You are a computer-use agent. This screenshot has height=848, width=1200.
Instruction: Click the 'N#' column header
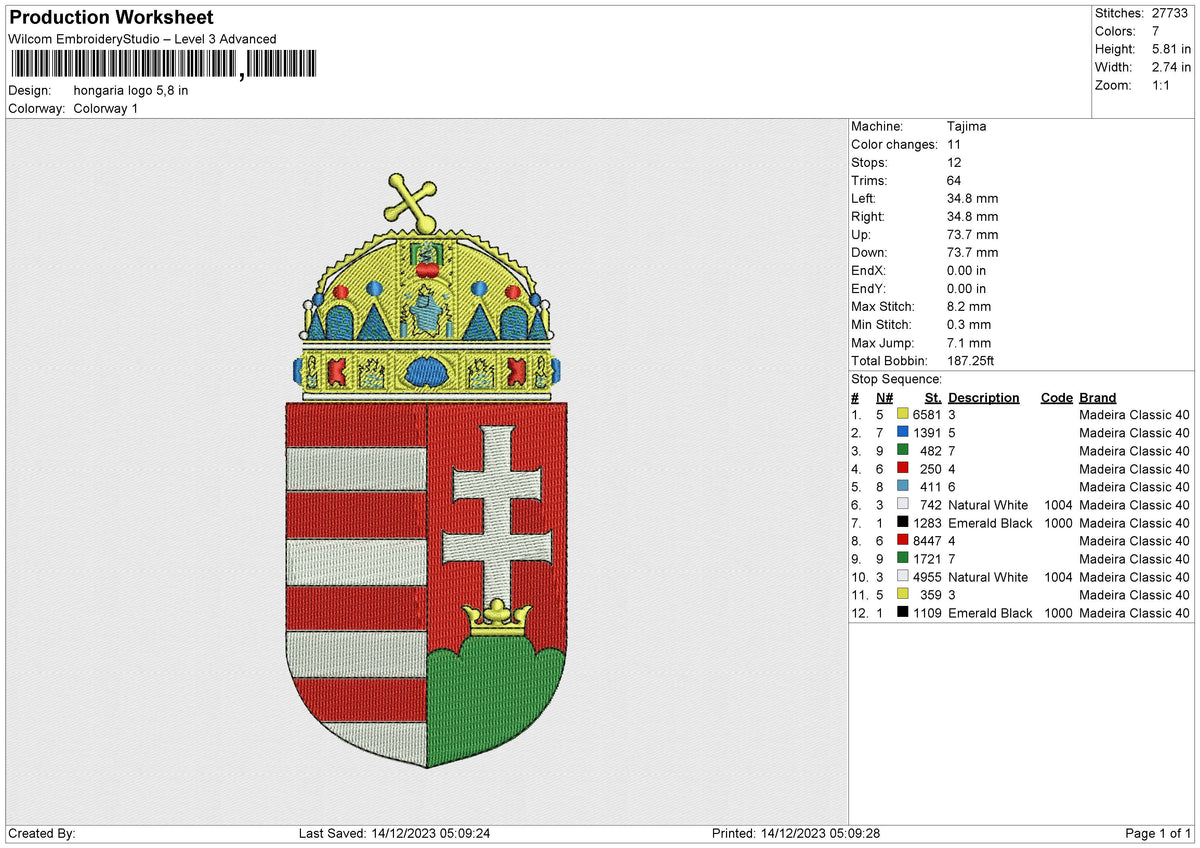pos(884,398)
